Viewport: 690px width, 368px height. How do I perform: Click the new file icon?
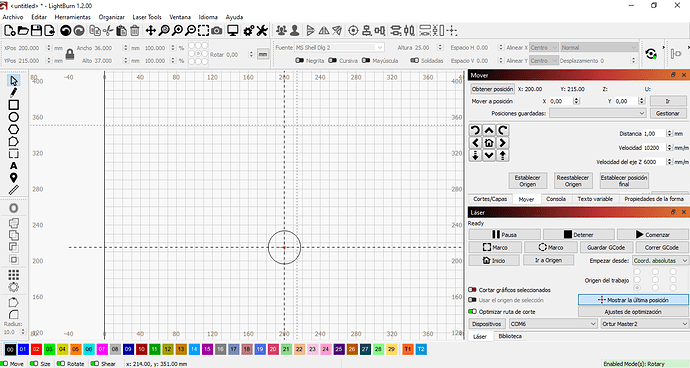pos(10,30)
